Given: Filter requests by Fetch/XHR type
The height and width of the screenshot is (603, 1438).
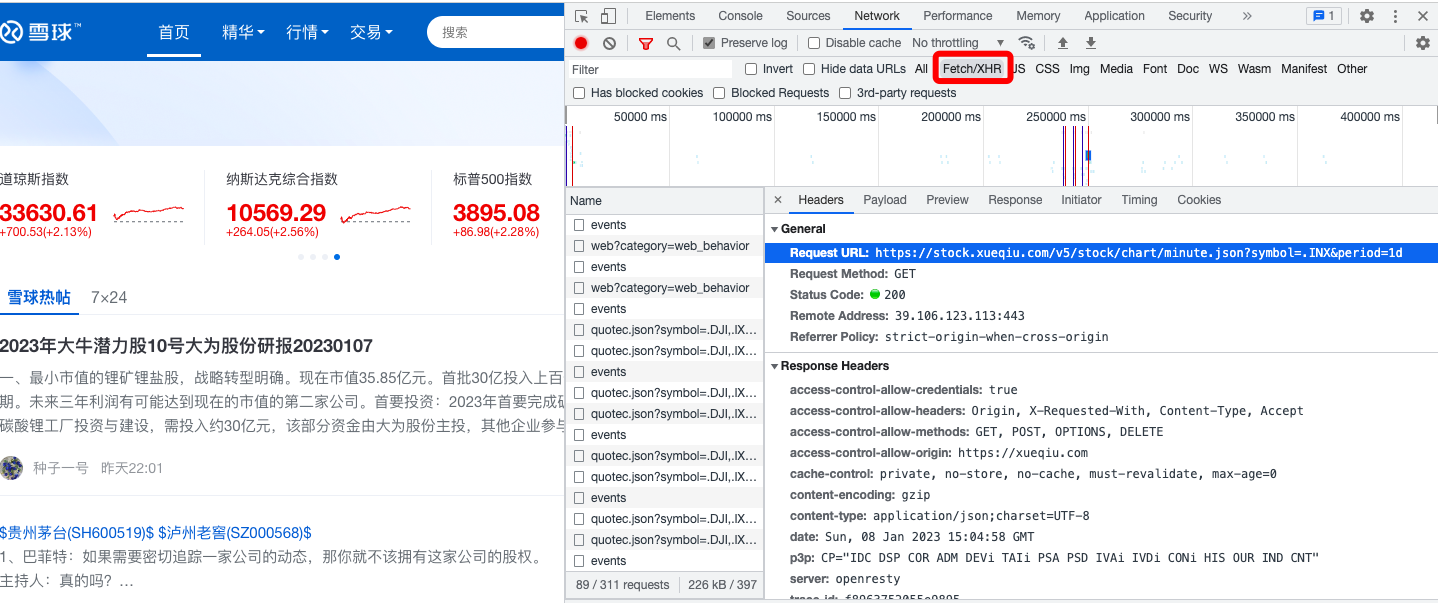Looking at the screenshot, I should 972,69.
